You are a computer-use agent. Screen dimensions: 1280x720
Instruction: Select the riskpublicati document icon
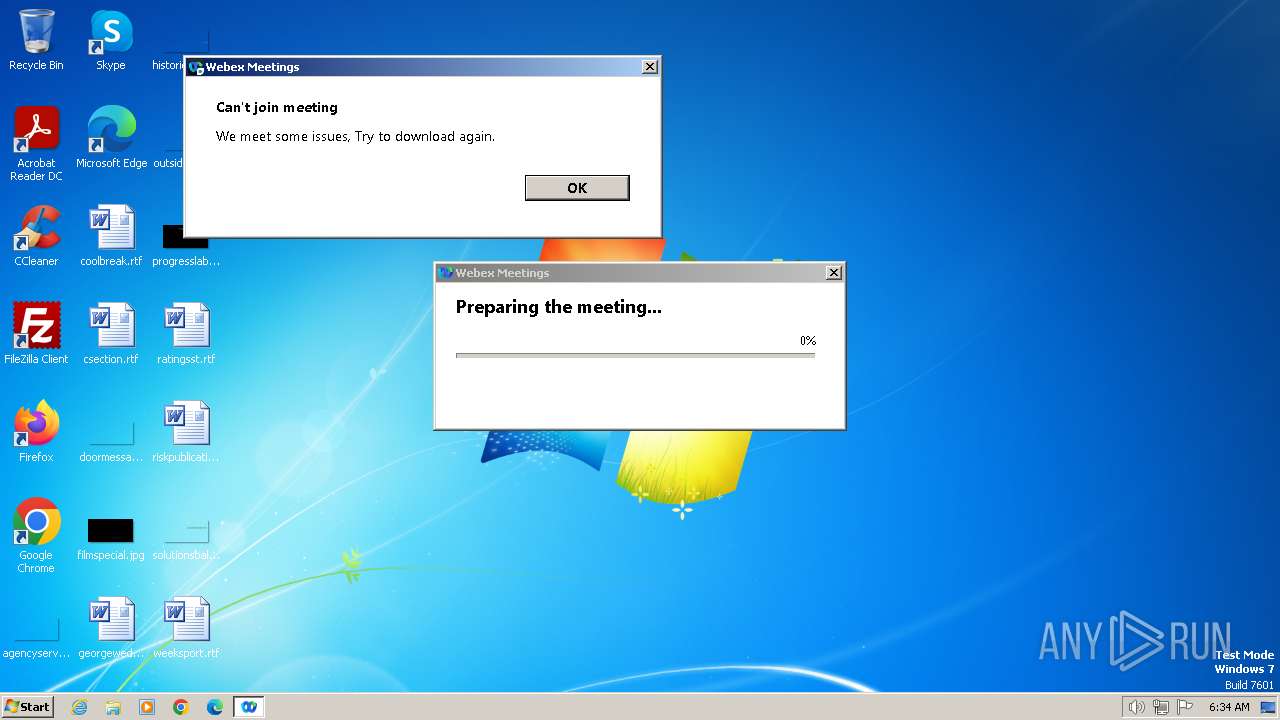click(x=186, y=432)
